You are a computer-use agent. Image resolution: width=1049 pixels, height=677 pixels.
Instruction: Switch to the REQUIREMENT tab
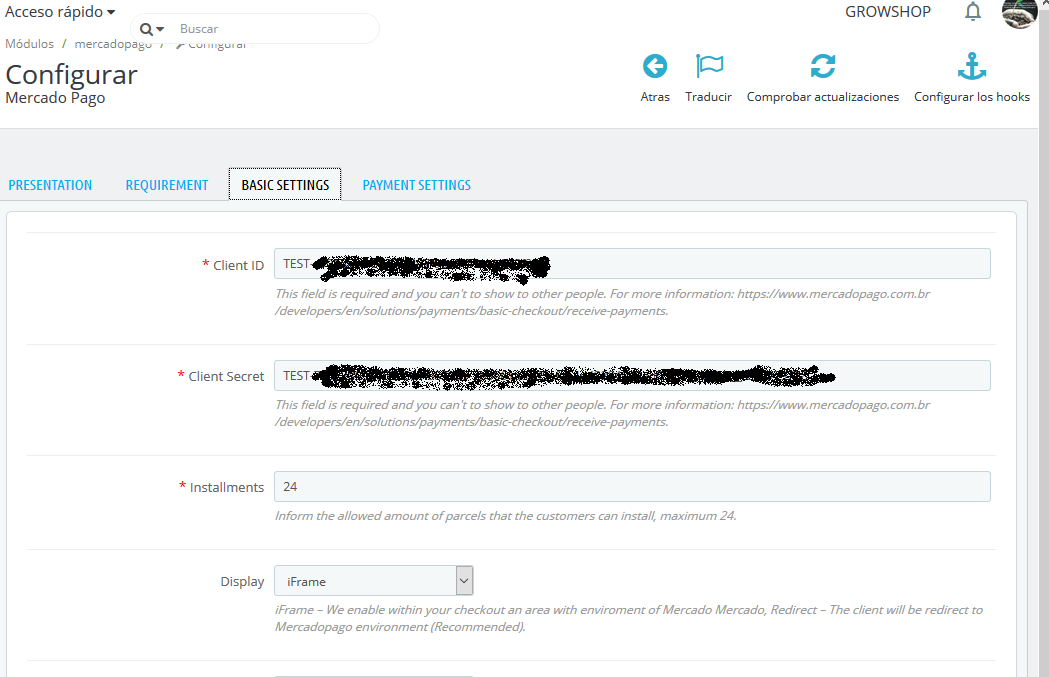point(167,185)
